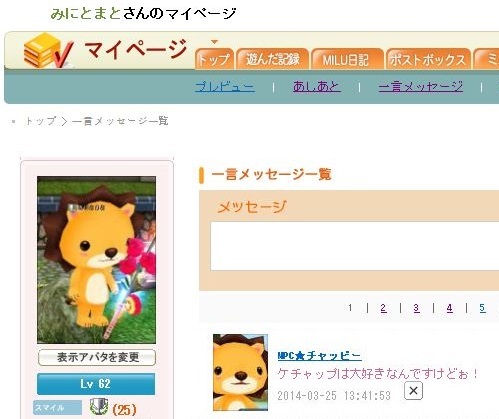Open the MILU日記 tab
This screenshot has width=499, height=419.
(346, 59)
